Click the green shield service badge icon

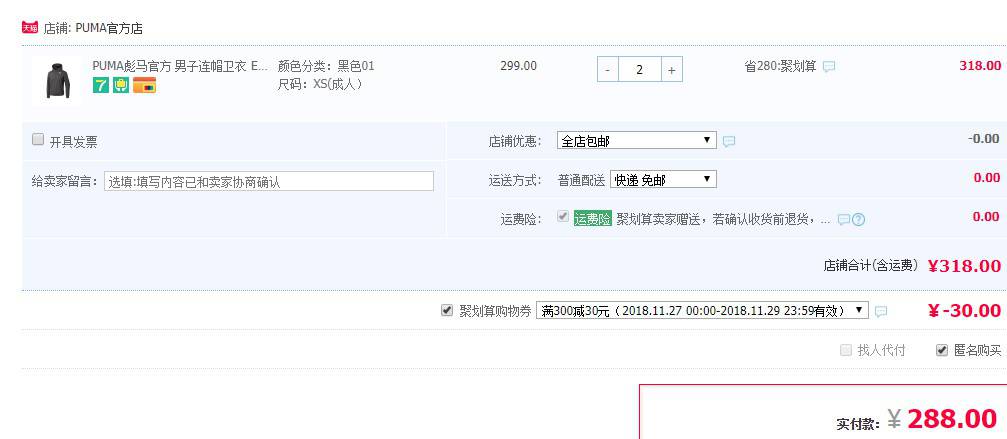click(x=121, y=85)
